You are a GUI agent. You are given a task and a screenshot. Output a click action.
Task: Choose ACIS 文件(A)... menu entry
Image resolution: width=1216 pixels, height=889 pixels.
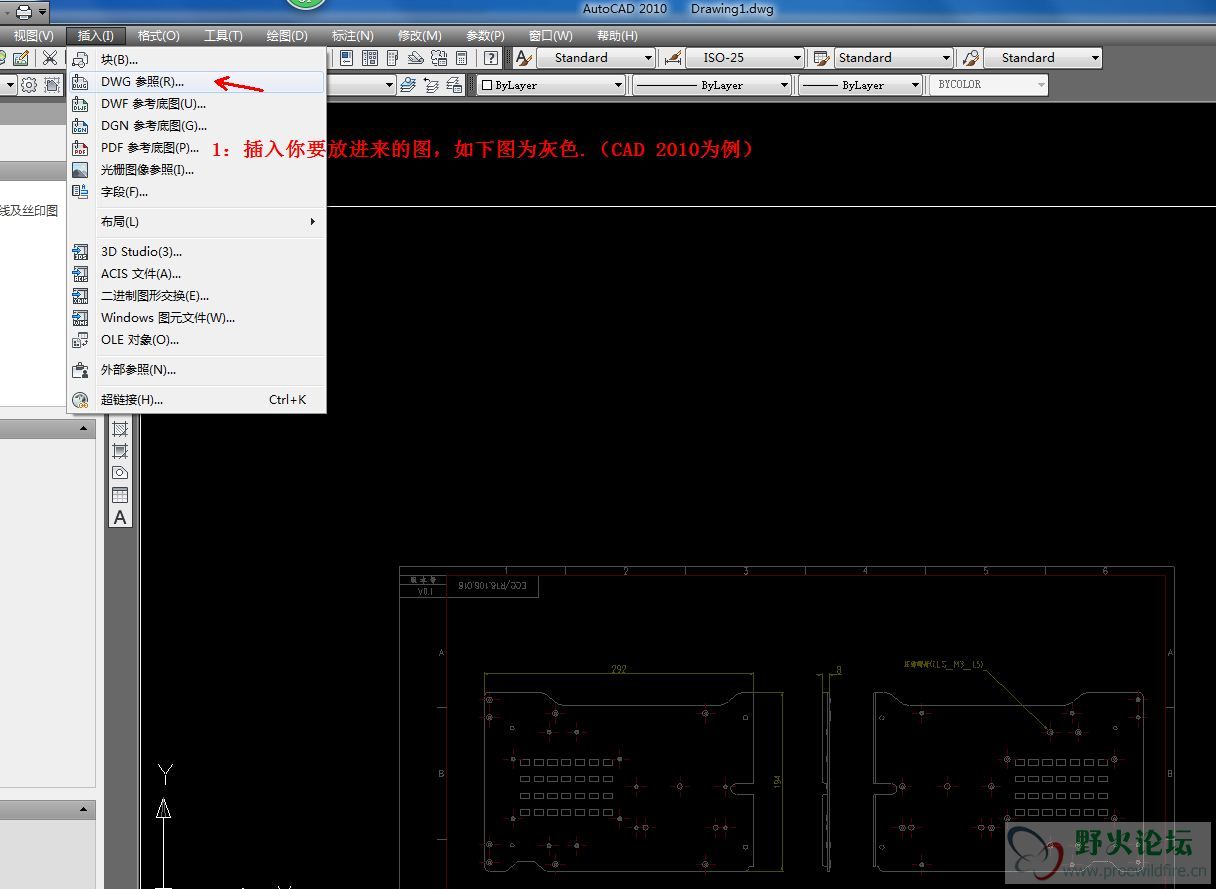point(197,274)
